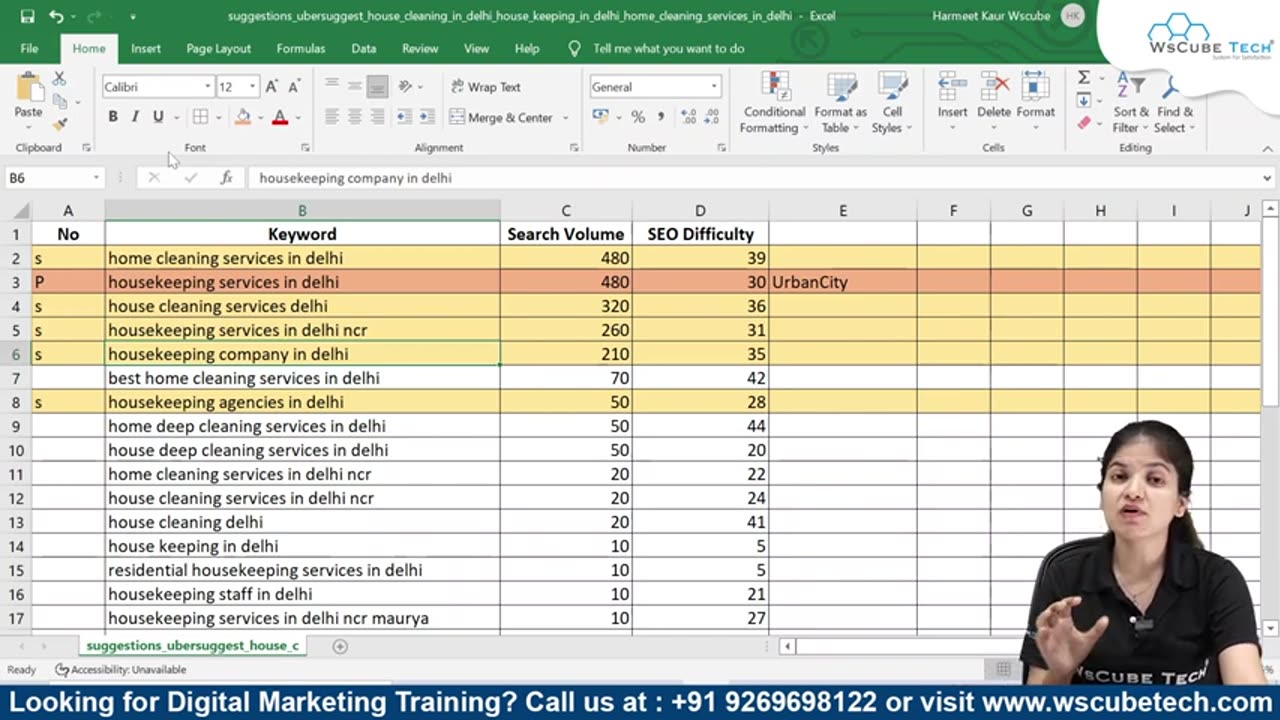The width and height of the screenshot is (1280, 720).
Task: Activate the Format Painter brush
Action: [x=60, y=124]
